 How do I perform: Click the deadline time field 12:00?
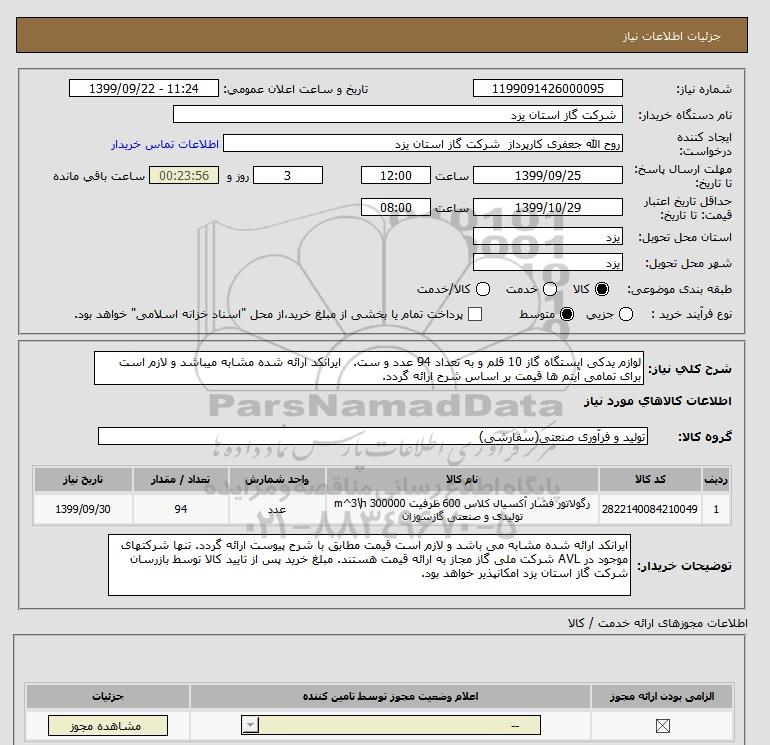tap(396, 175)
